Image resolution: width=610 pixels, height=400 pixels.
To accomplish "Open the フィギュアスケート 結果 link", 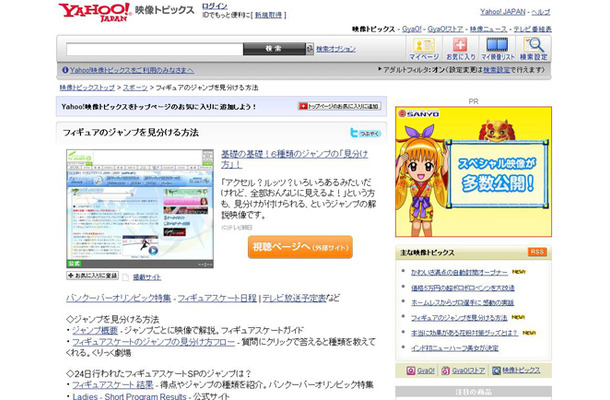I will click(113, 385).
